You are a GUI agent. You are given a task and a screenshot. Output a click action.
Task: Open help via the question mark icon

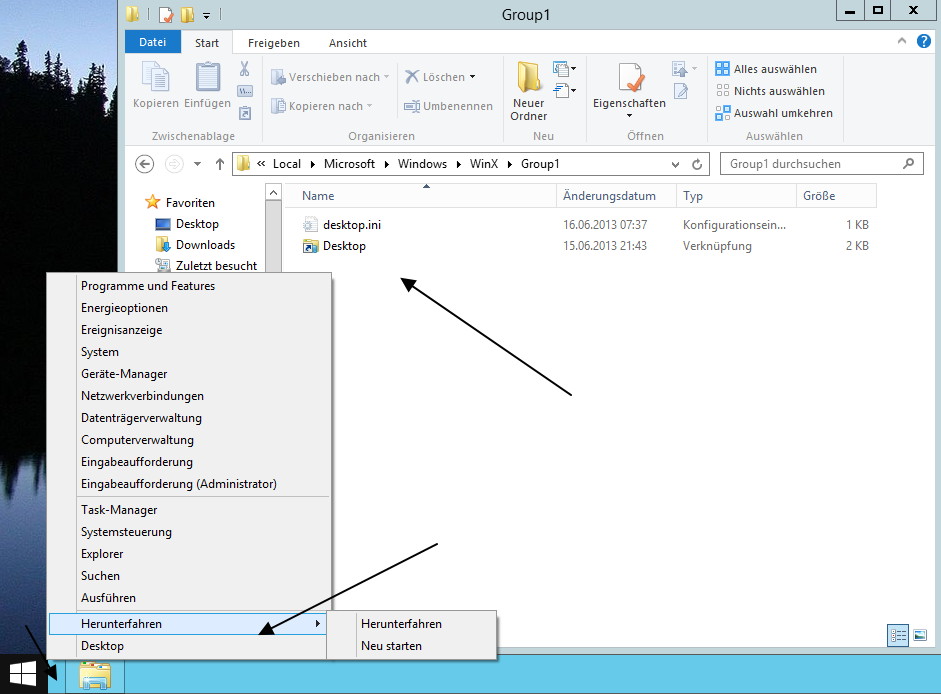[x=924, y=41]
